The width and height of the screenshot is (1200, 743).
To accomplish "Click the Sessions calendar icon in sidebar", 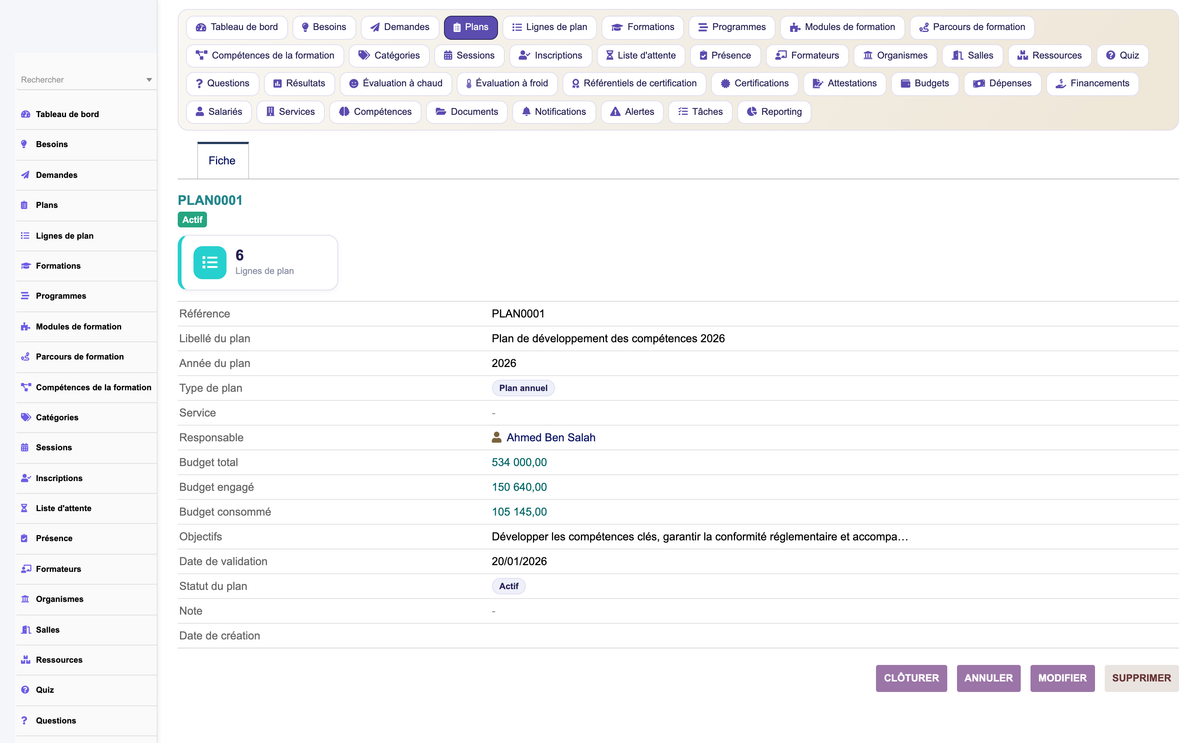I will 25,448.
